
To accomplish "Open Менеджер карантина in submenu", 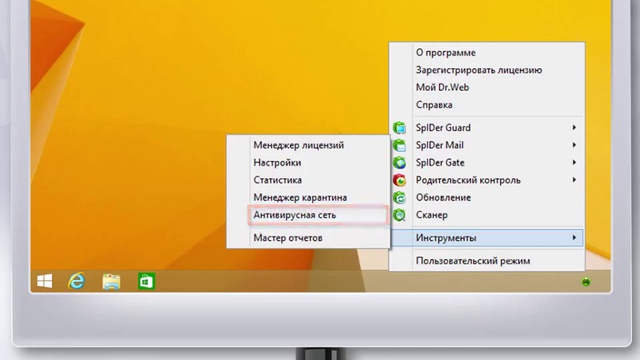I will pos(300,198).
